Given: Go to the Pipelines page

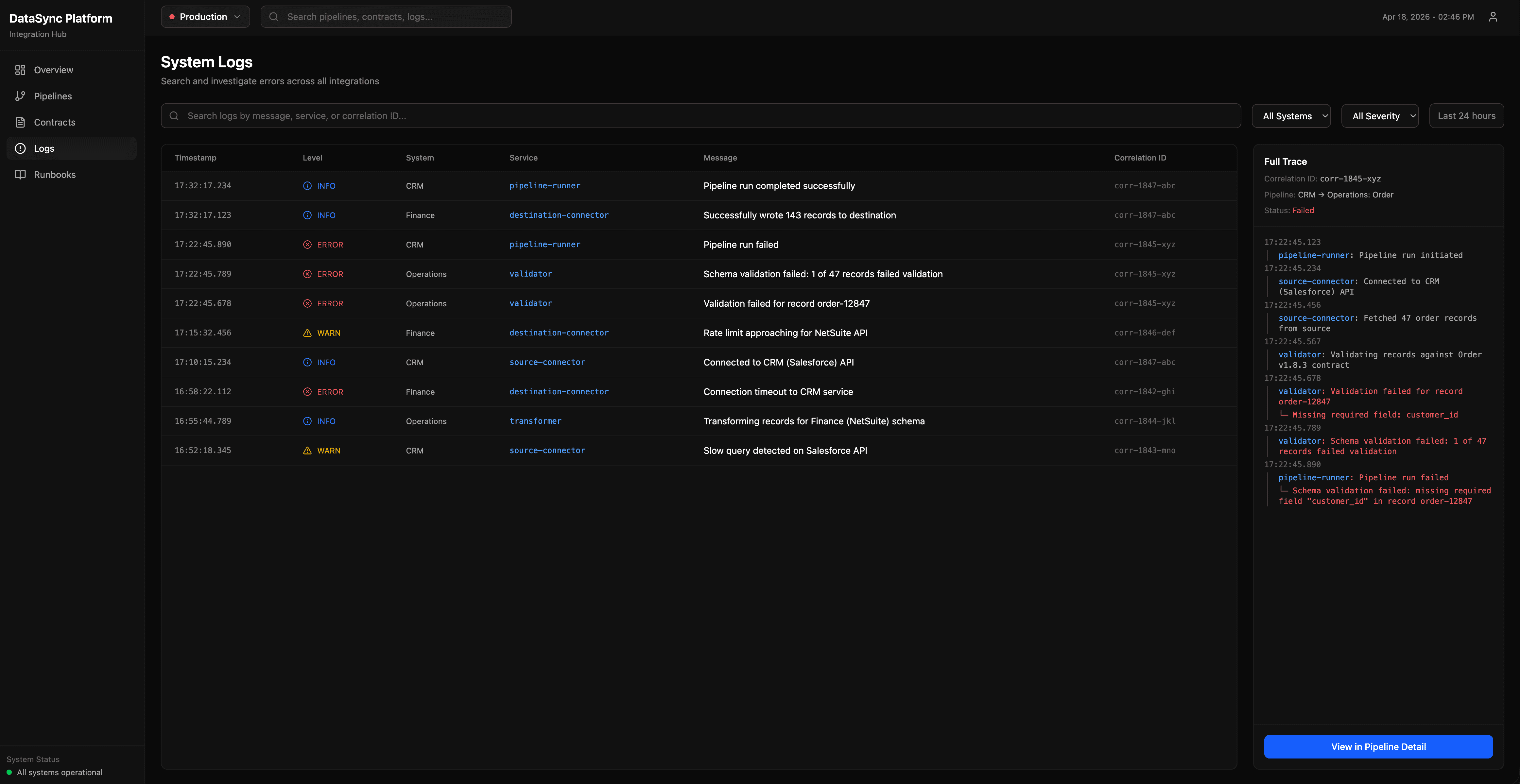Looking at the screenshot, I should tap(71, 96).
